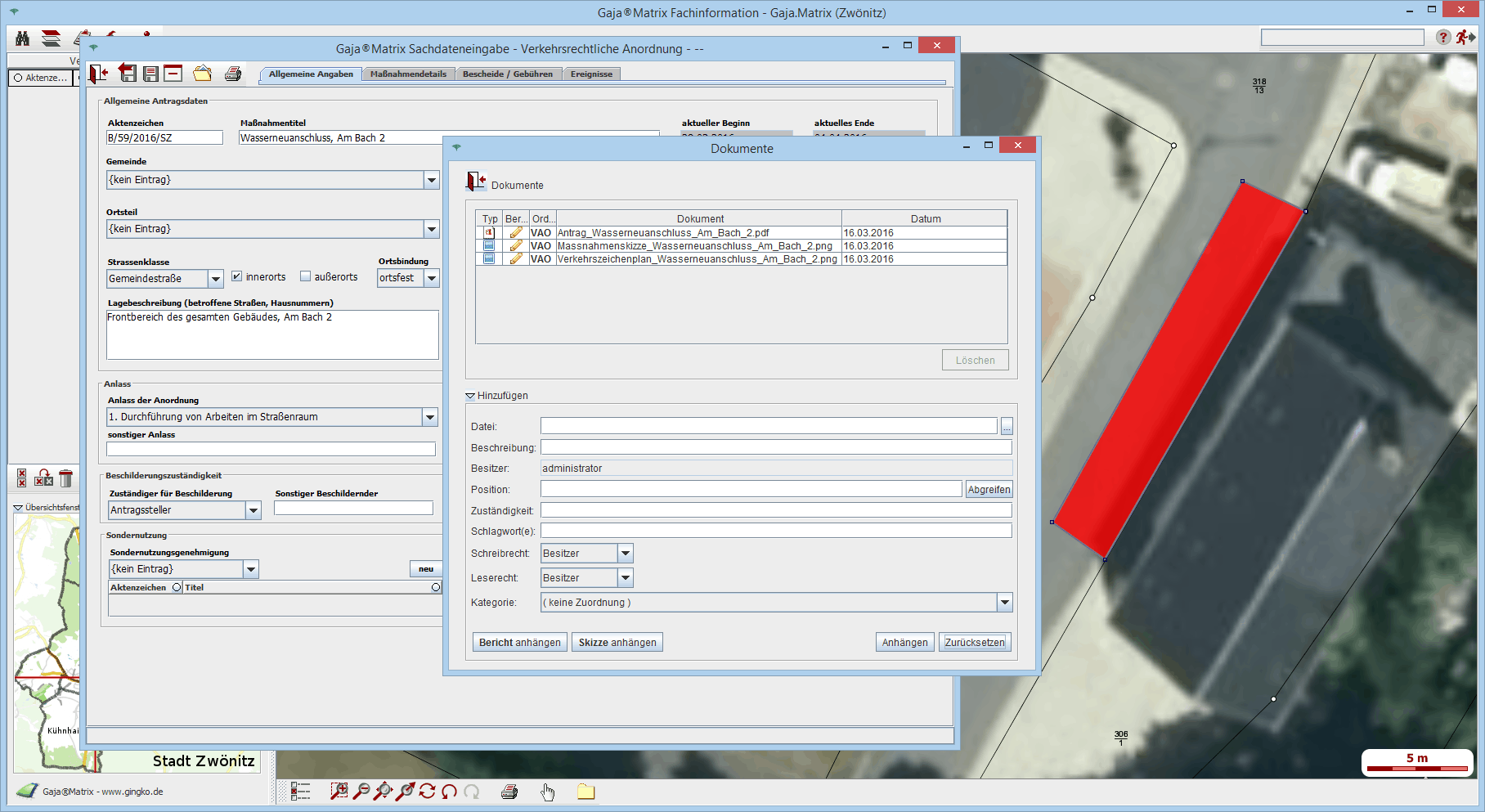This screenshot has width=1485, height=812.
Task: Click the printer icon in Sachdateneingabe toolbar
Action: [233, 74]
